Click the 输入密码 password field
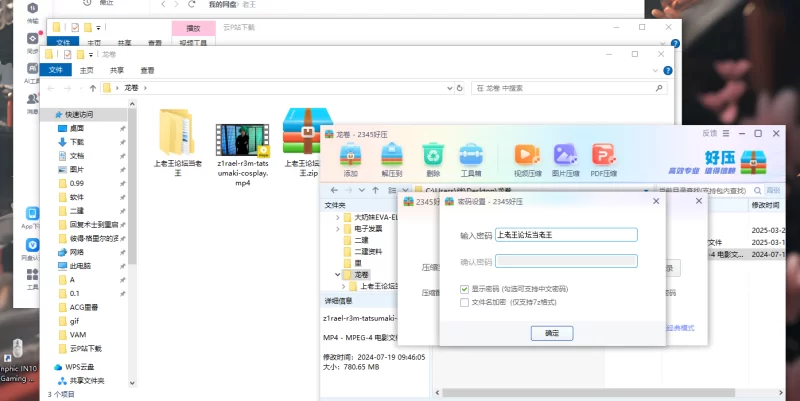This screenshot has width=800, height=401. (x=566, y=235)
